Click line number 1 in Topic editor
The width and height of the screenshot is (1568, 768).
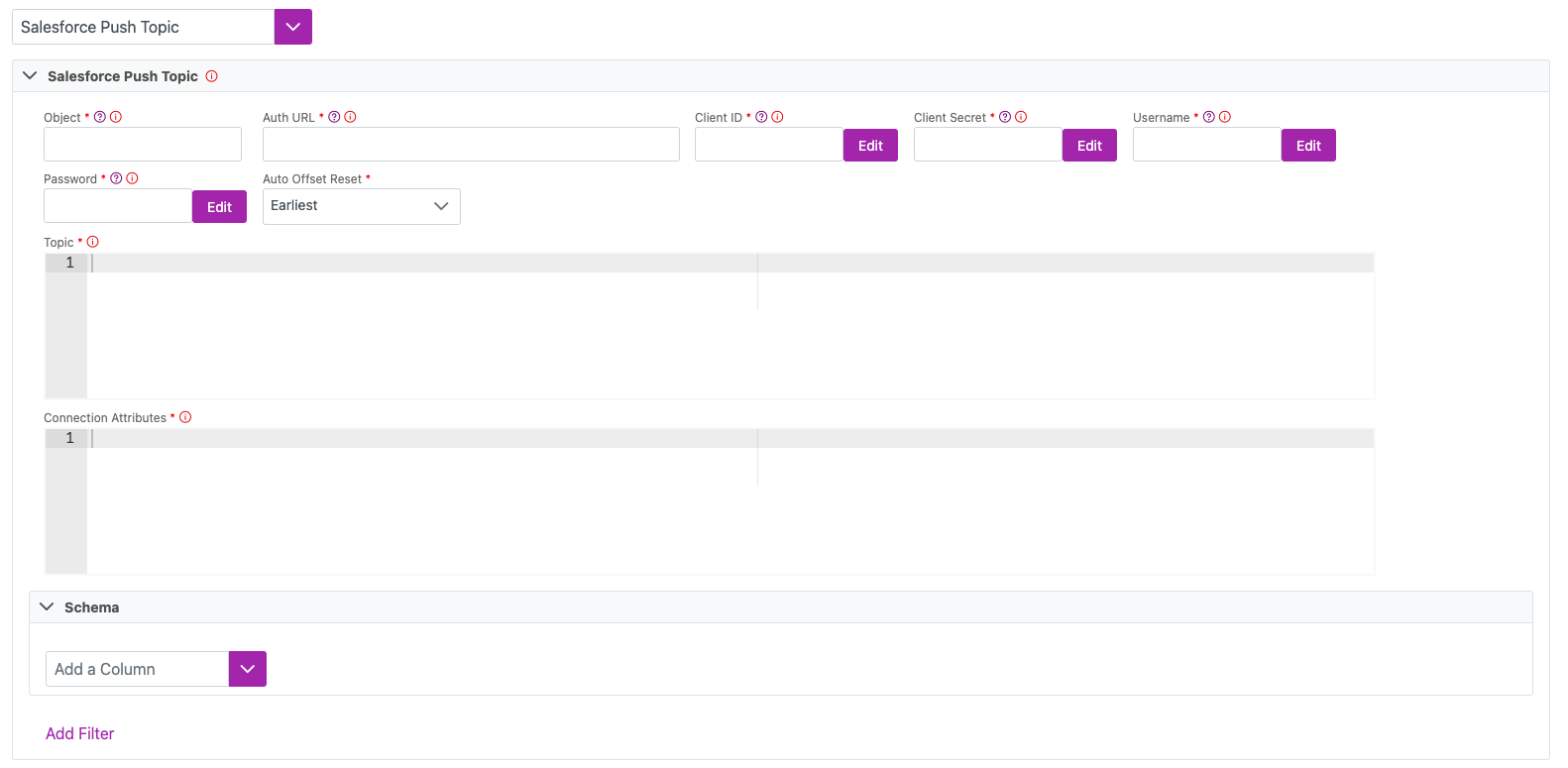(69, 263)
